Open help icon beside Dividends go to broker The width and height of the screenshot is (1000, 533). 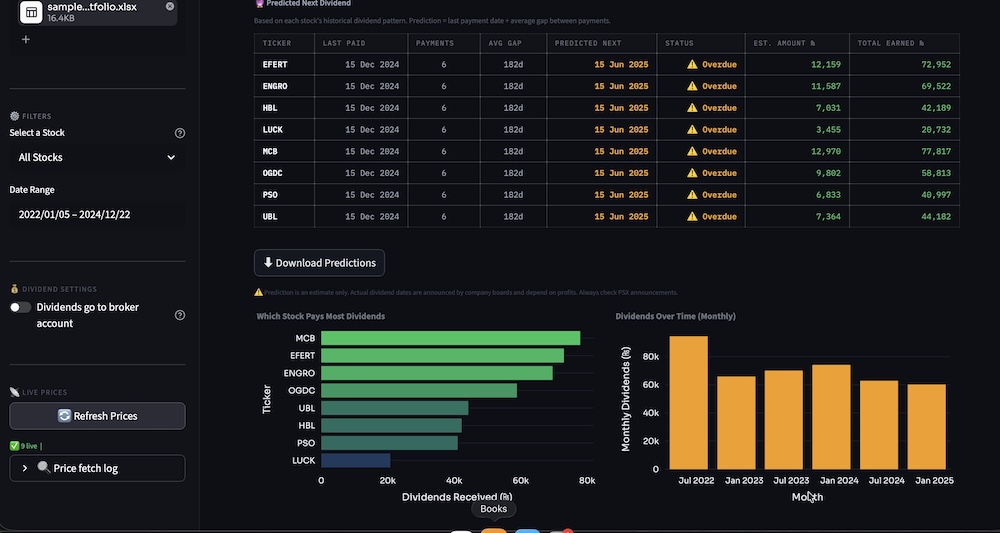tap(180, 315)
